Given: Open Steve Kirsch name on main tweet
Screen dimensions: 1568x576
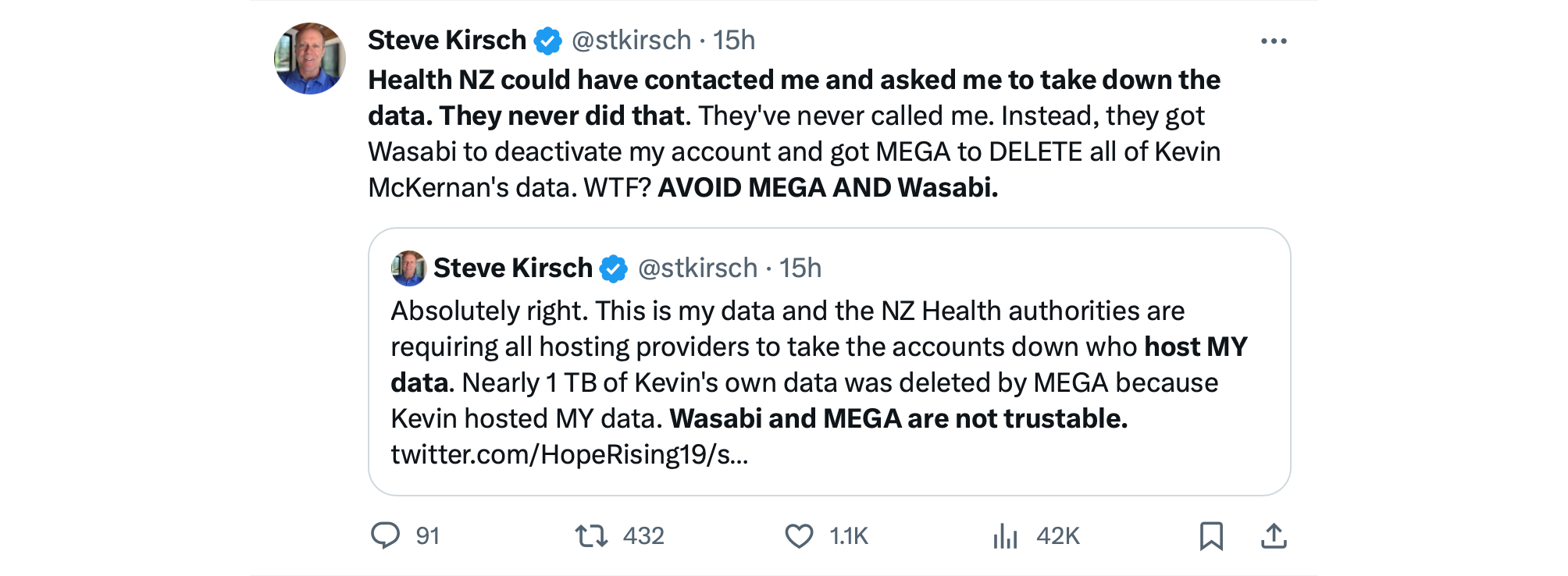Looking at the screenshot, I should [x=447, y=40].
